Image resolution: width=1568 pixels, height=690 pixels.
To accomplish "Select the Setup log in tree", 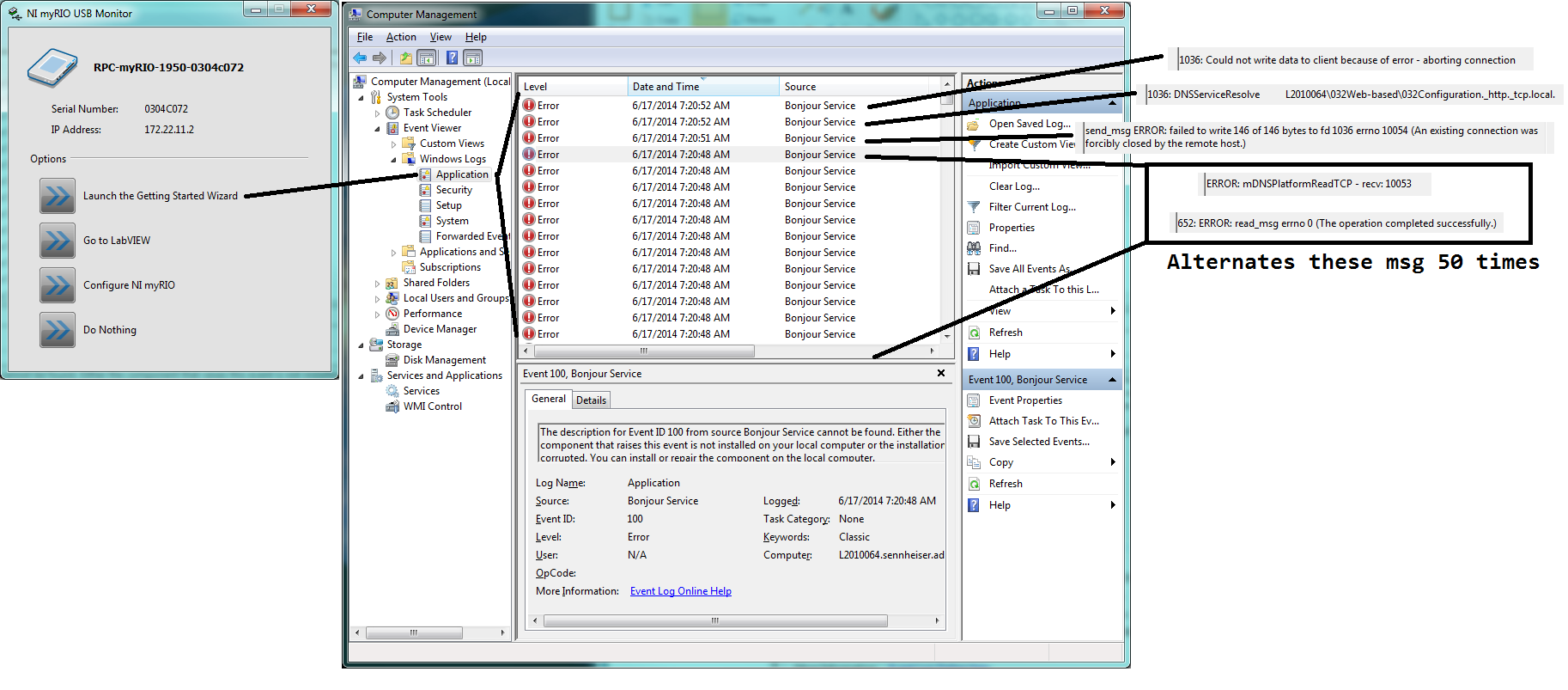I will click(448, 205).
